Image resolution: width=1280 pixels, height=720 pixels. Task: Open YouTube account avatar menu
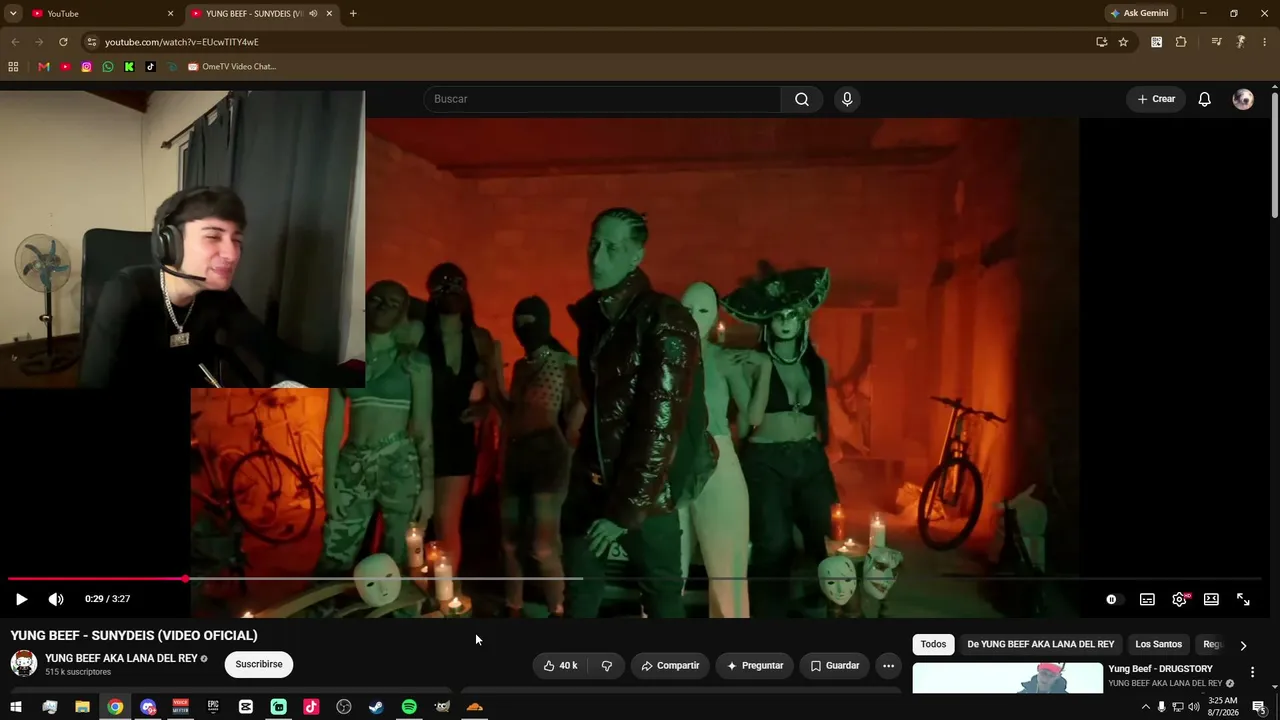[x=1243, y=99]
